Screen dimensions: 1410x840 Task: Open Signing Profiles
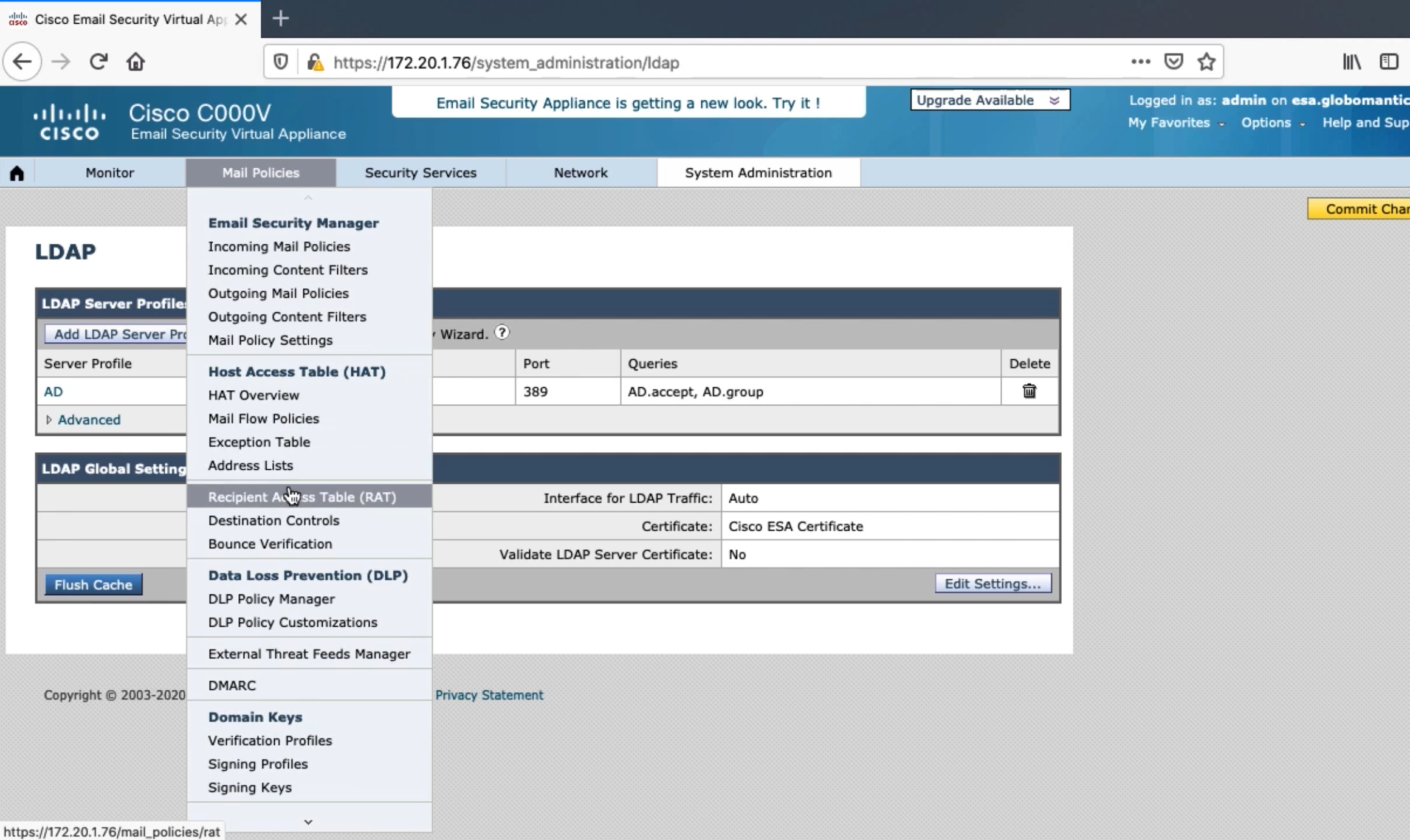pyautogui.click(x=258, y=764)
